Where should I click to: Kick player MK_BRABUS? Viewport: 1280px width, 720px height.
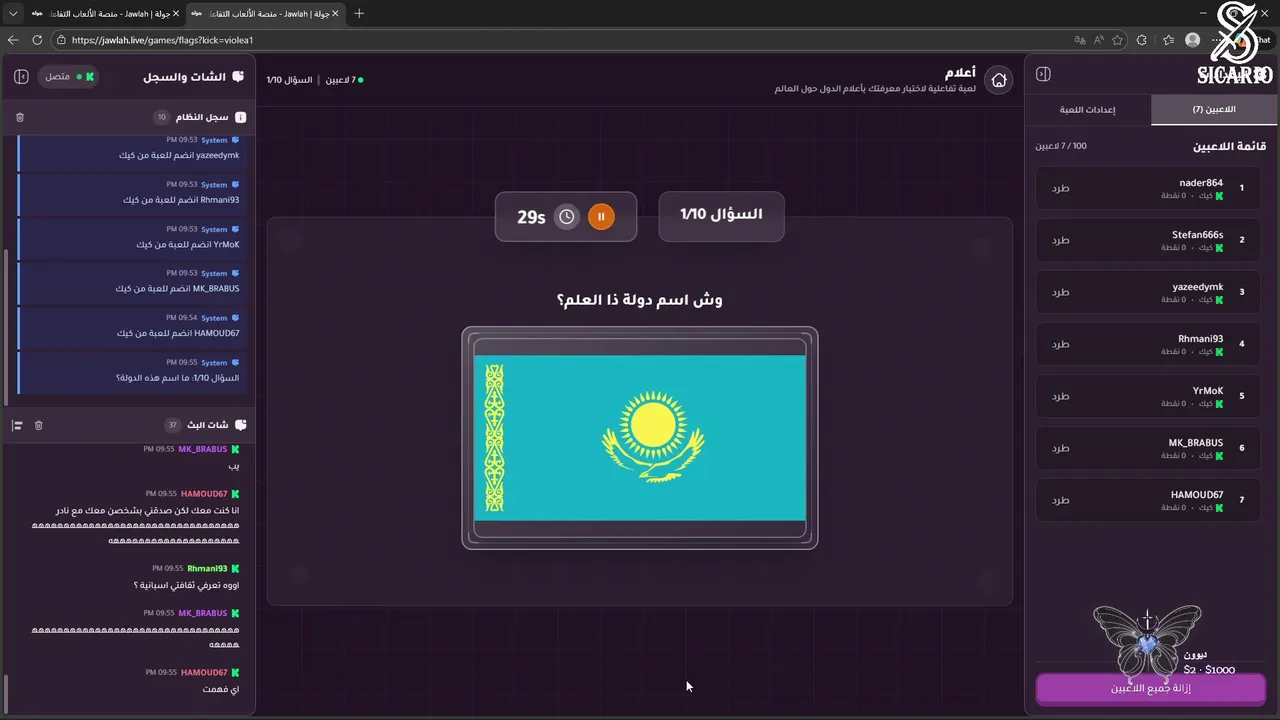click(x=1060, y=448)
